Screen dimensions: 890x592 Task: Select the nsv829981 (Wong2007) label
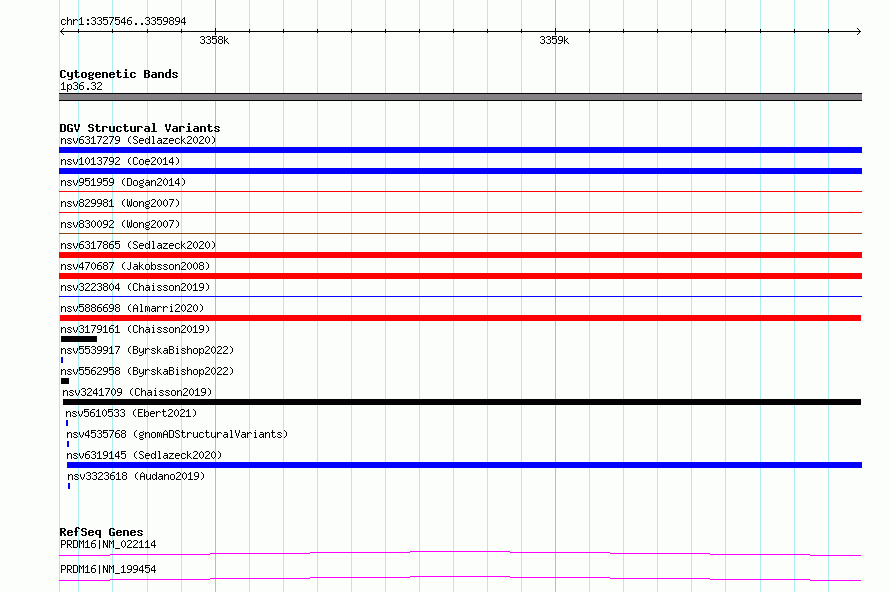(120, 203)
